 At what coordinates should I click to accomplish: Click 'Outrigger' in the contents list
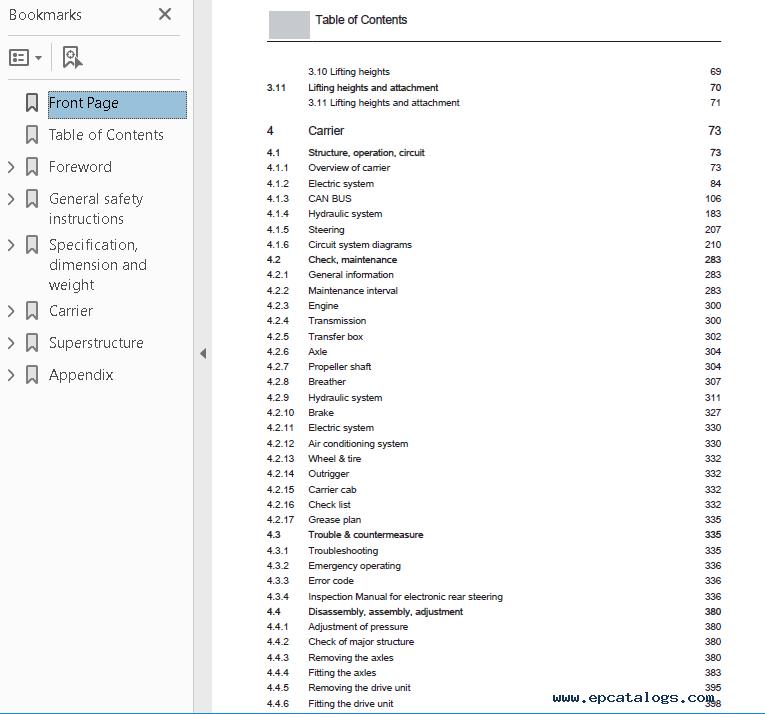pyautogui.click(x=328, y=473)
